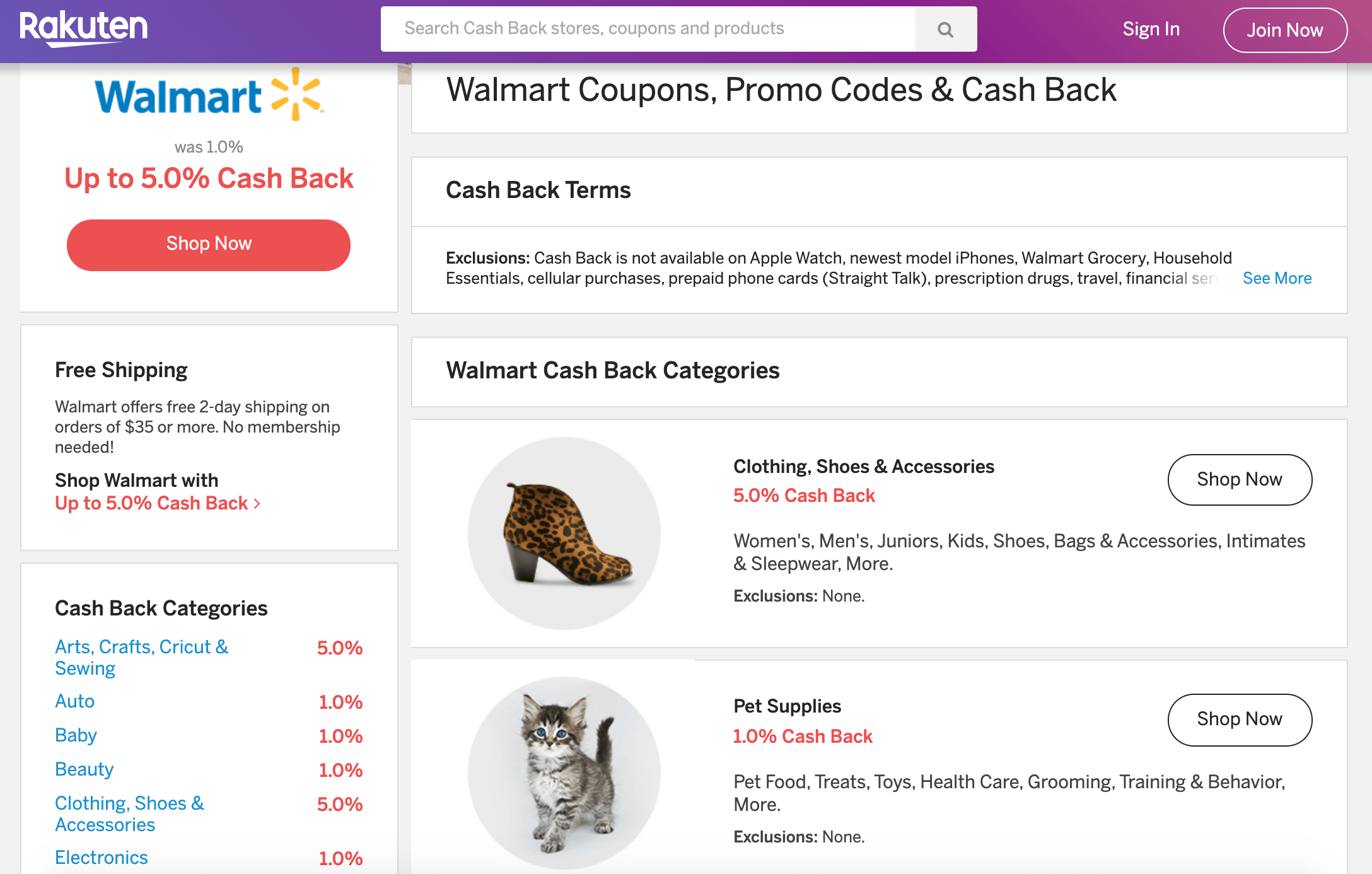Click the Walmart logo
Screen dimensions: 1372x874
[x=209, y=96]
